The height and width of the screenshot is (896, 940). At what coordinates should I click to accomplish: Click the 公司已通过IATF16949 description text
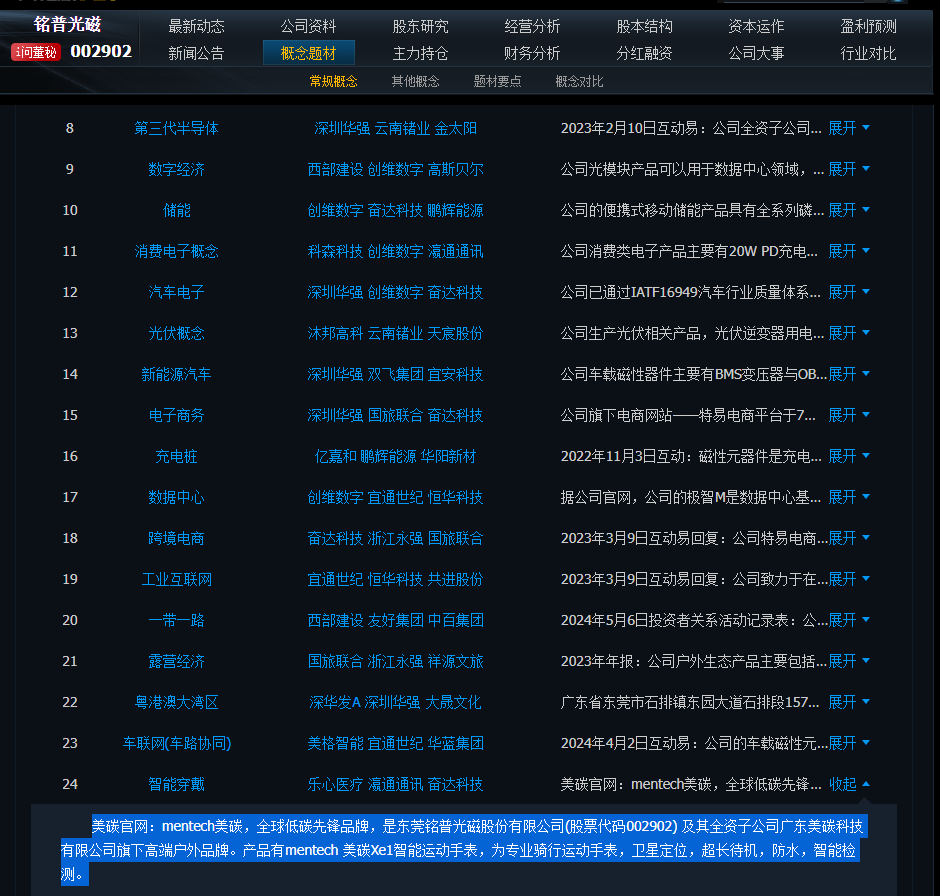[691, 292]
